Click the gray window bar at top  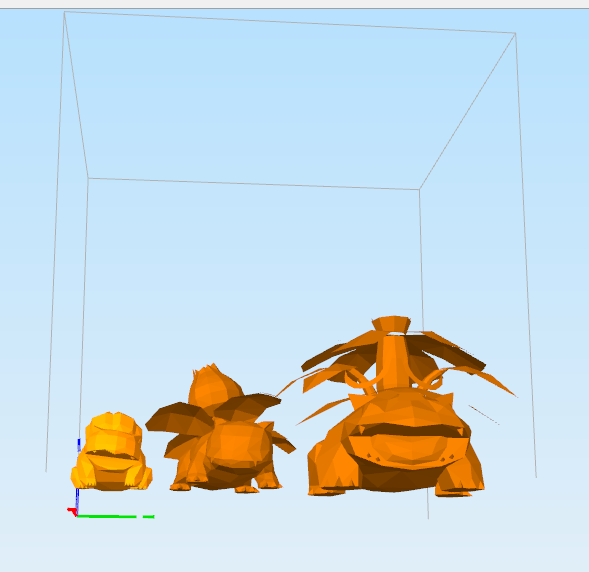[294, 4]
